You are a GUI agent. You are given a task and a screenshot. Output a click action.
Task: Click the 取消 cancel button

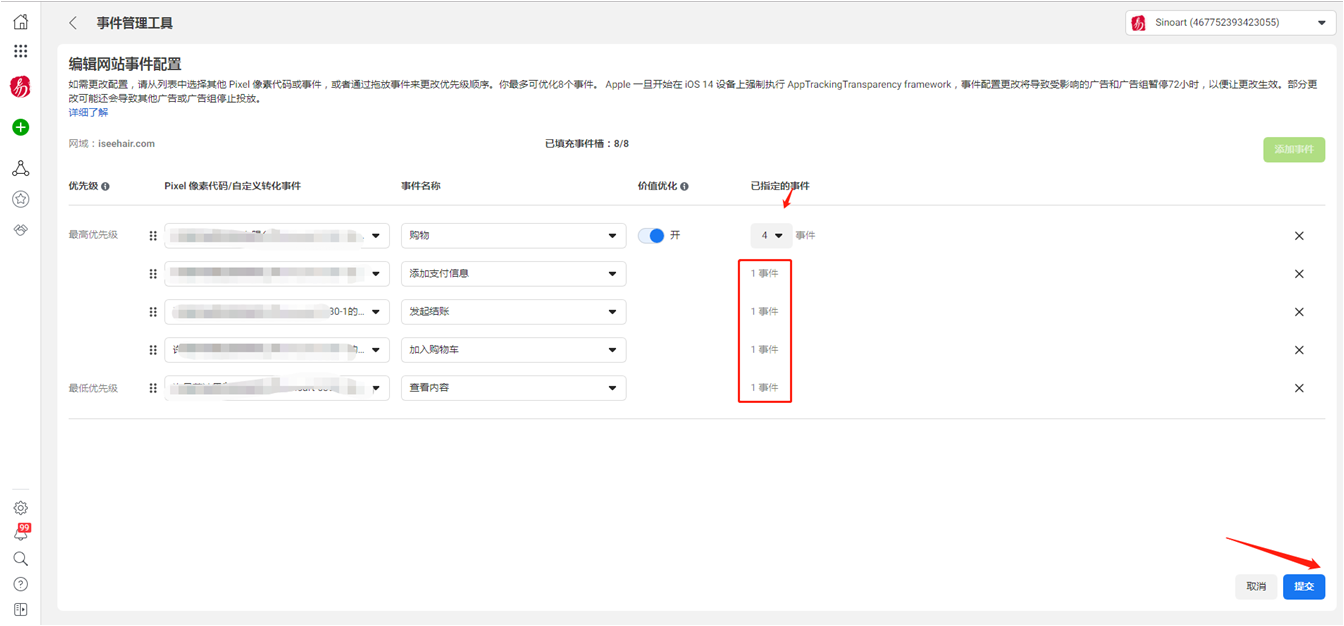pyautogui.click(x=1256, y=587)
